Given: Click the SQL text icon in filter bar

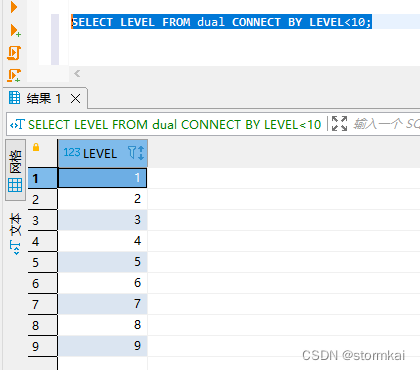Looking at the screenshot, I should tap(17, 124).
